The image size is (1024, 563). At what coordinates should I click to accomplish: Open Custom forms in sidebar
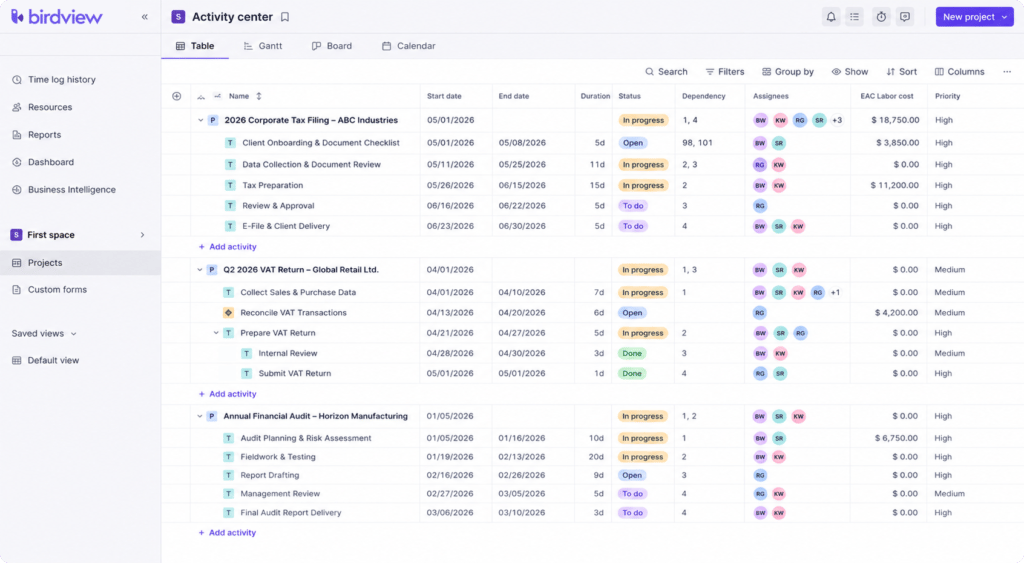pyautogui.click(x=50, y=289)
